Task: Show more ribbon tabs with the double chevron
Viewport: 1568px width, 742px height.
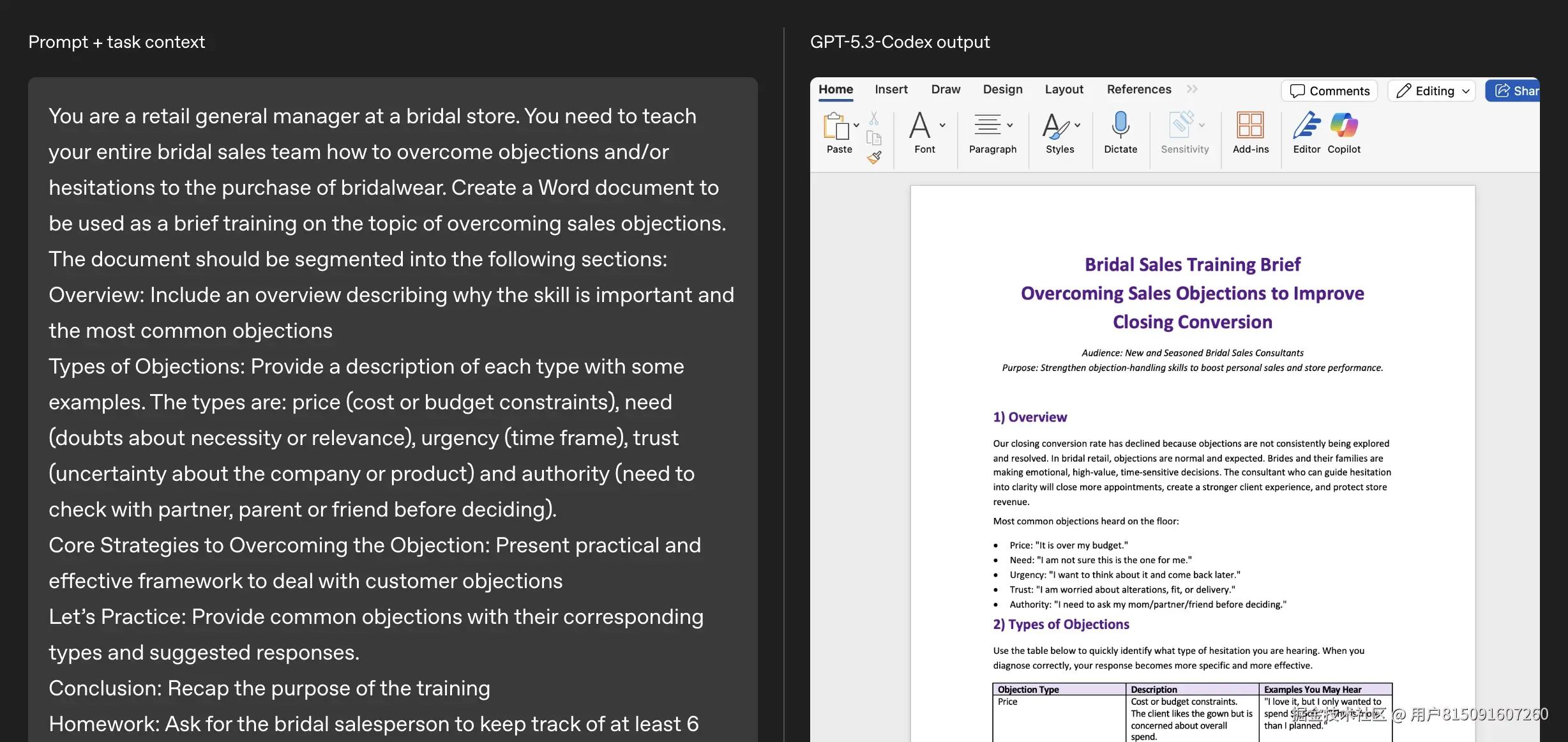Action: 1192,89
